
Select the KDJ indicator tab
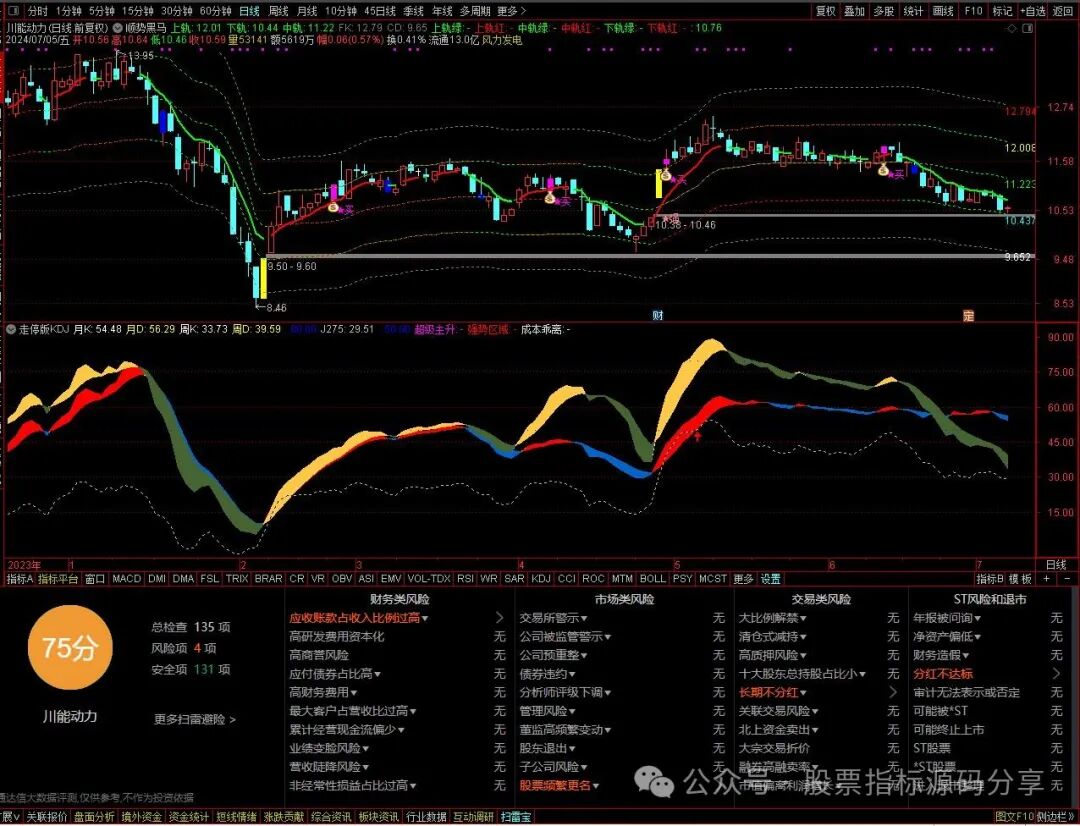click(541, 579)
